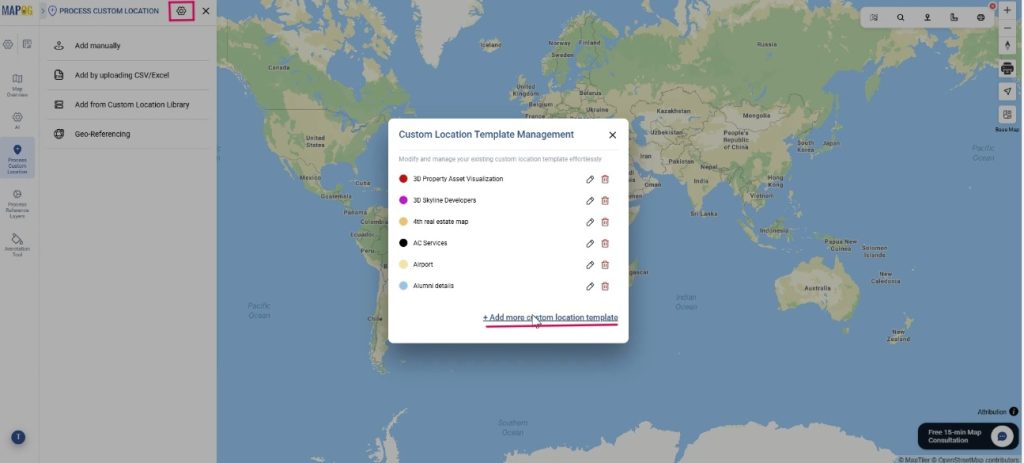Zoom in on the map
Viewport: 1024px width, 463px height.
[x=1007, y=11]
